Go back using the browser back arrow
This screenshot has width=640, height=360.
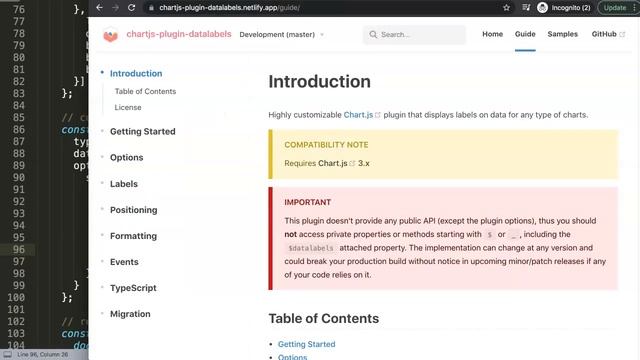click(x=99, y=7)
